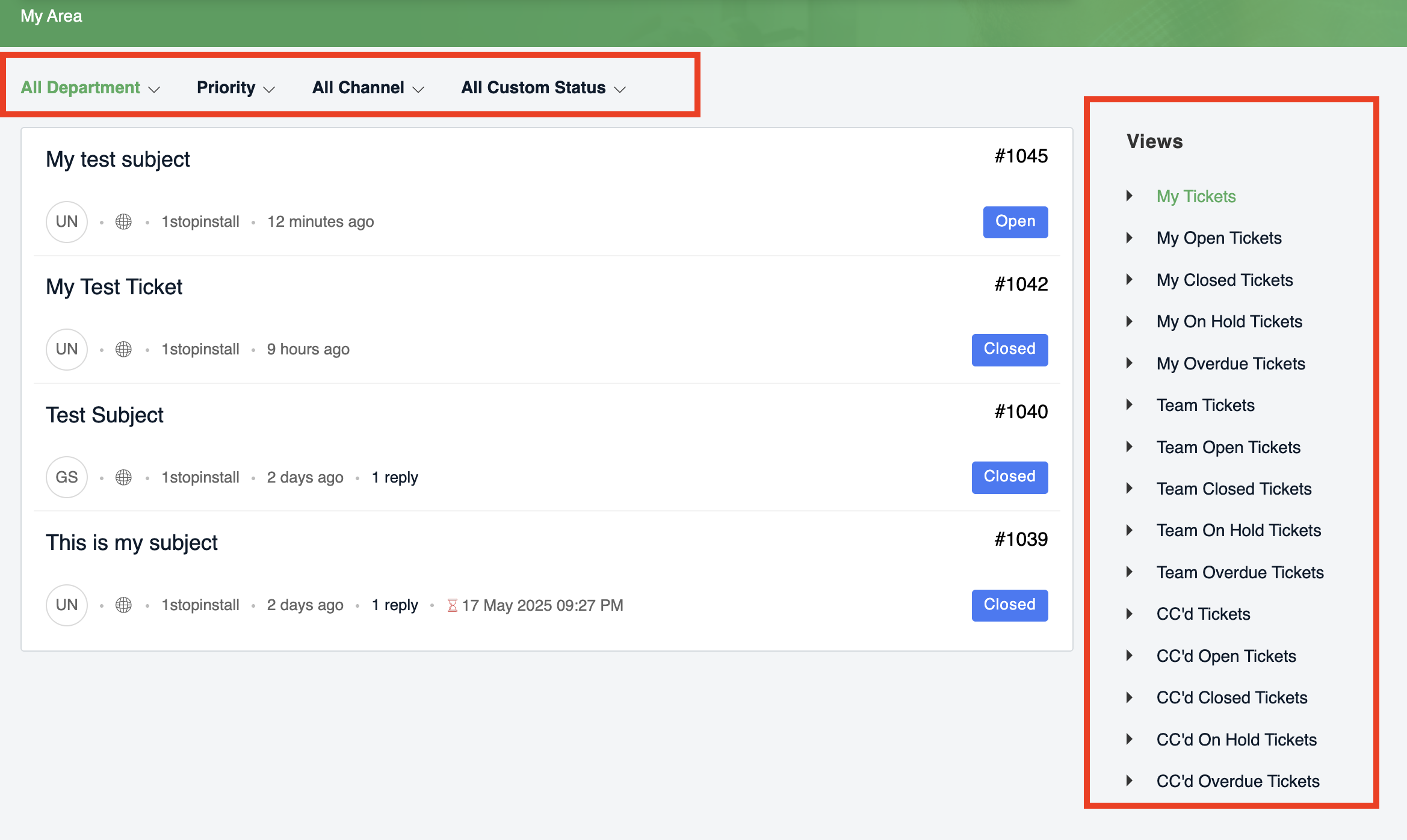Click the 1 reply link on ticket #1040
Screen dimensions: 1407x840
click(x=395, y=477)
